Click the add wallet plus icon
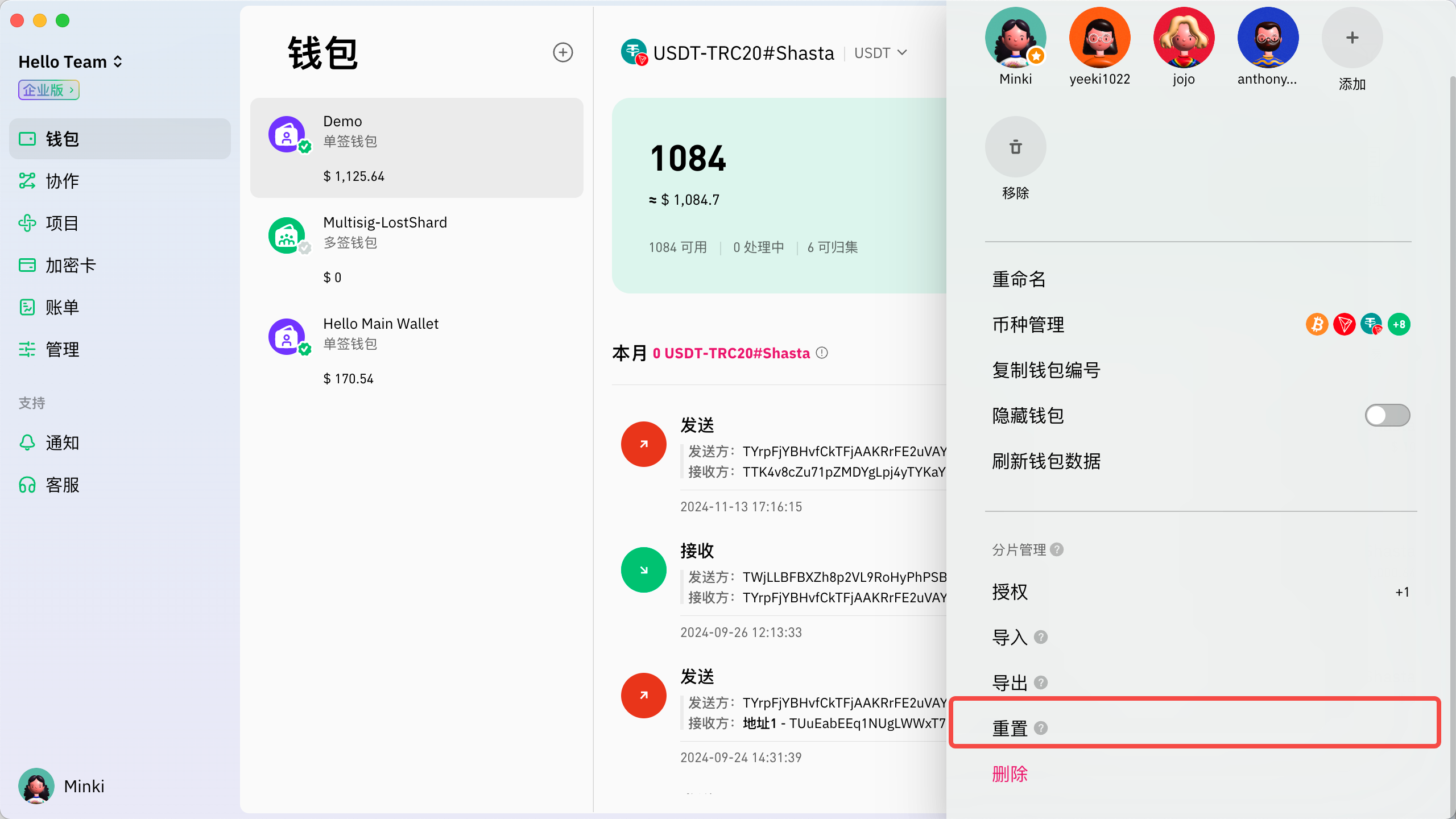The image size is (1456, 819). [x=562, y=52]
